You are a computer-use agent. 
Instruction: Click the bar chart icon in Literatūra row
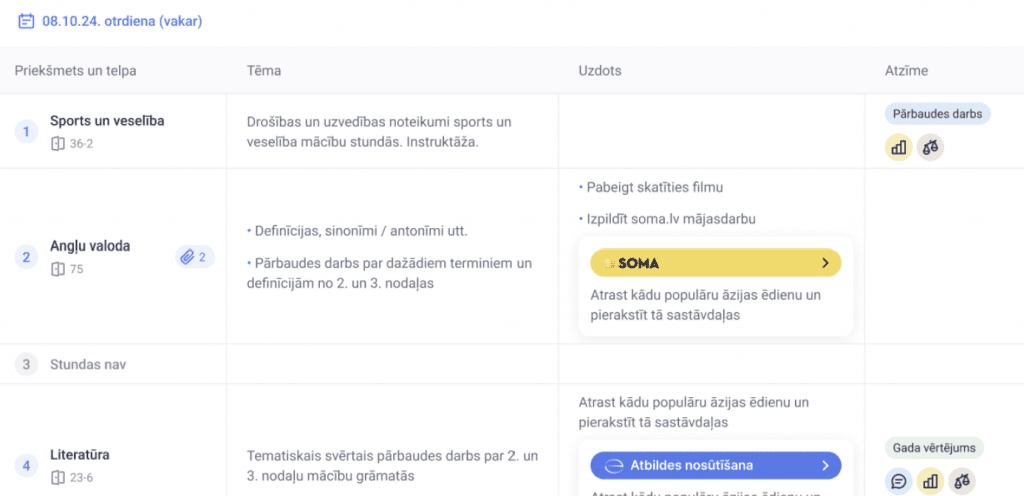click(x=931, y=482)
